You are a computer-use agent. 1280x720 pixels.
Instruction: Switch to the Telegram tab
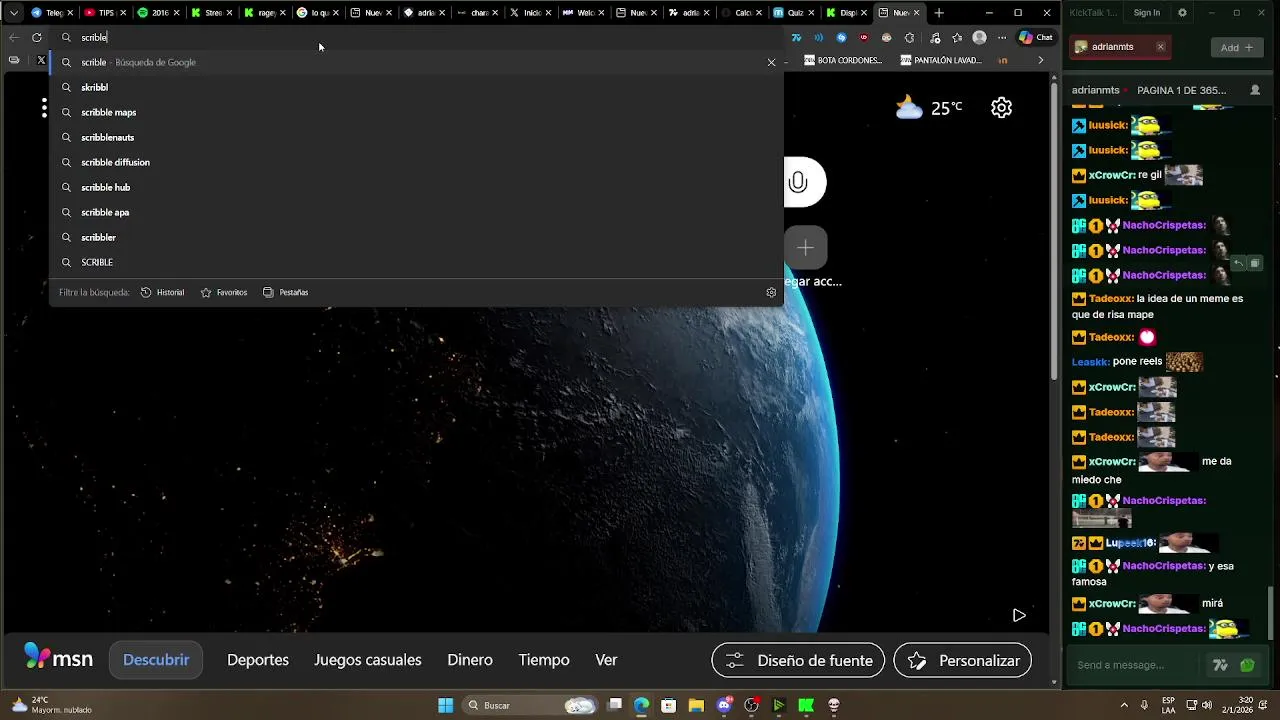52,13
